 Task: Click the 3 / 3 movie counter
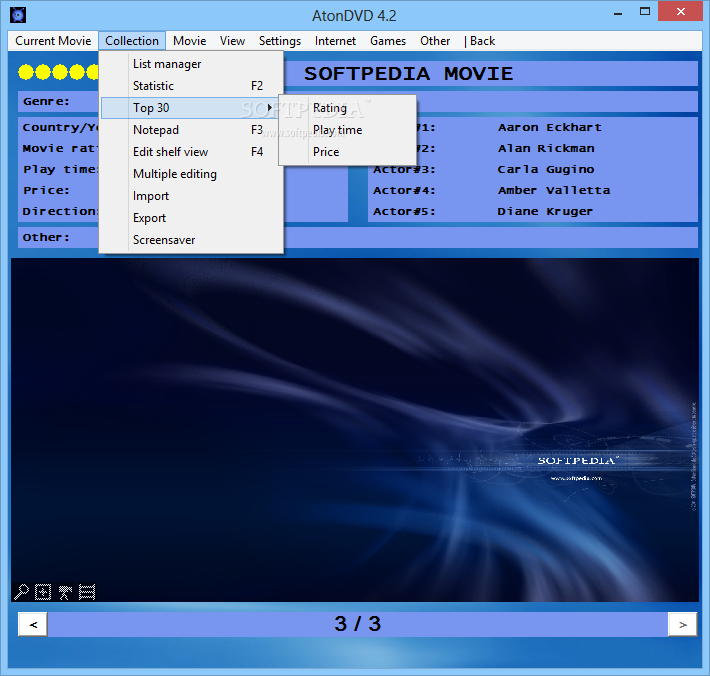coord(358,624)
